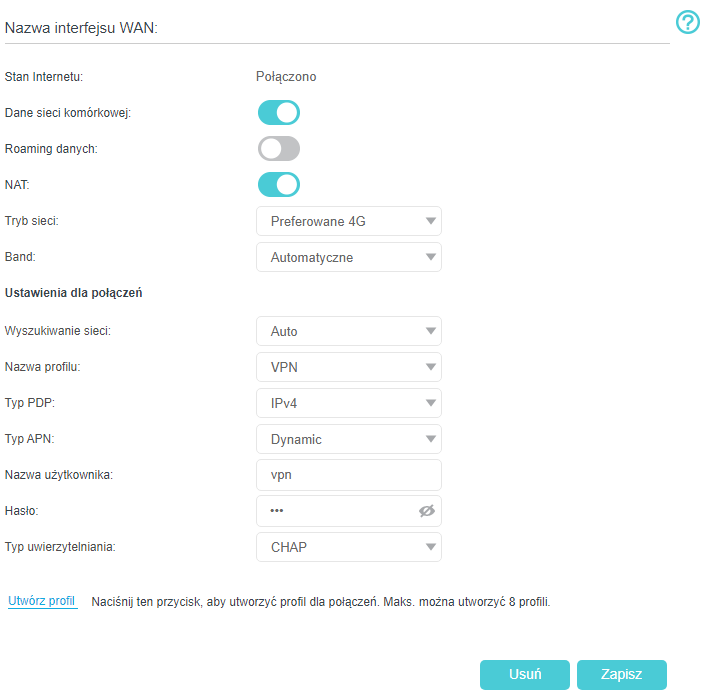Open the Typ uwierzytelniania dropdown

click(x=348, y=547)
